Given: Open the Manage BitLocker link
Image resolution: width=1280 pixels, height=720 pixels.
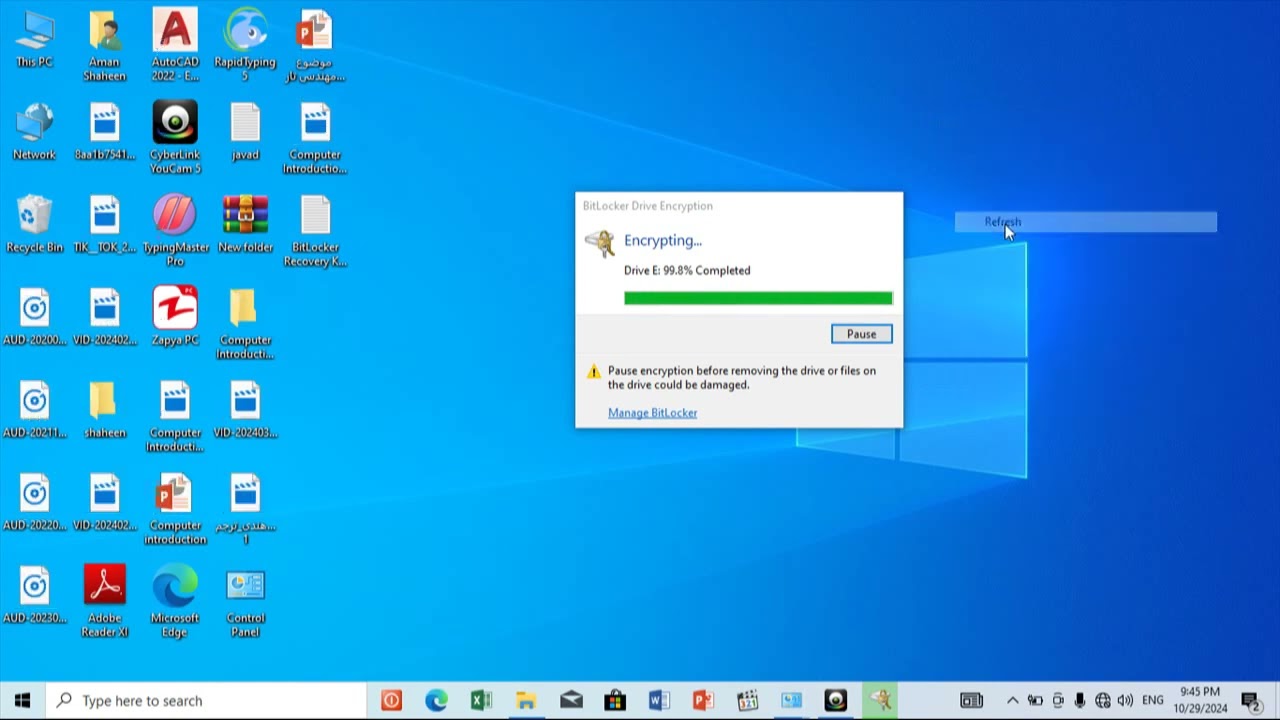Looking at the screenshot, I should tap(652, 413).
